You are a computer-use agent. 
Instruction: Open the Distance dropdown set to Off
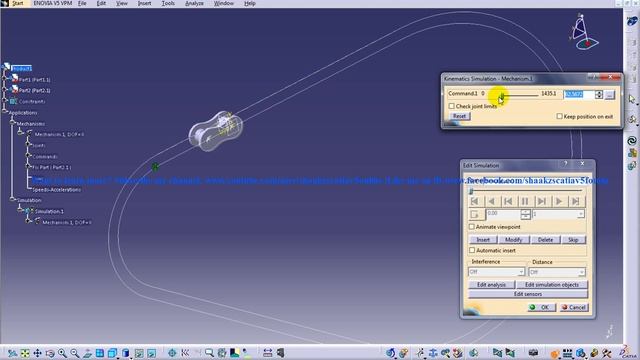pyautogui.click(x=557, y=272)
